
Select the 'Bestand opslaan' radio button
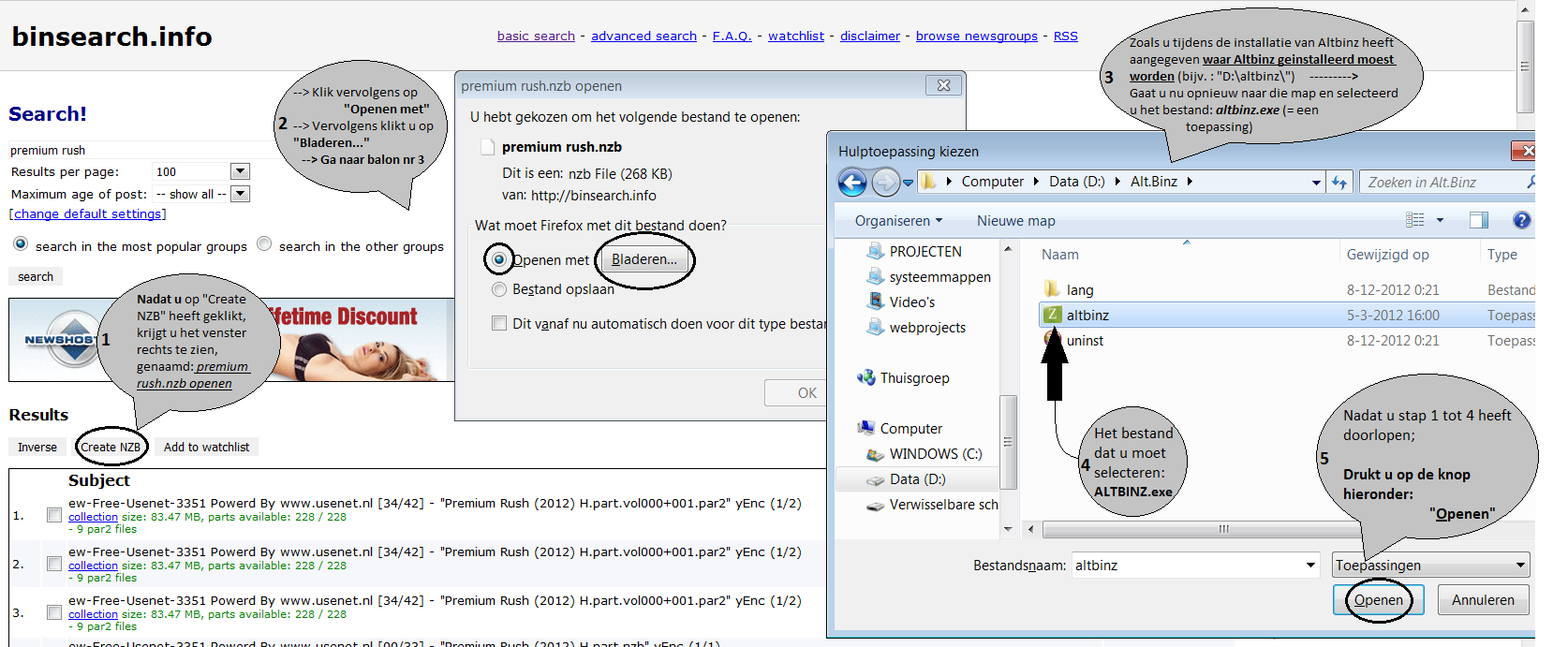[499, 289]
